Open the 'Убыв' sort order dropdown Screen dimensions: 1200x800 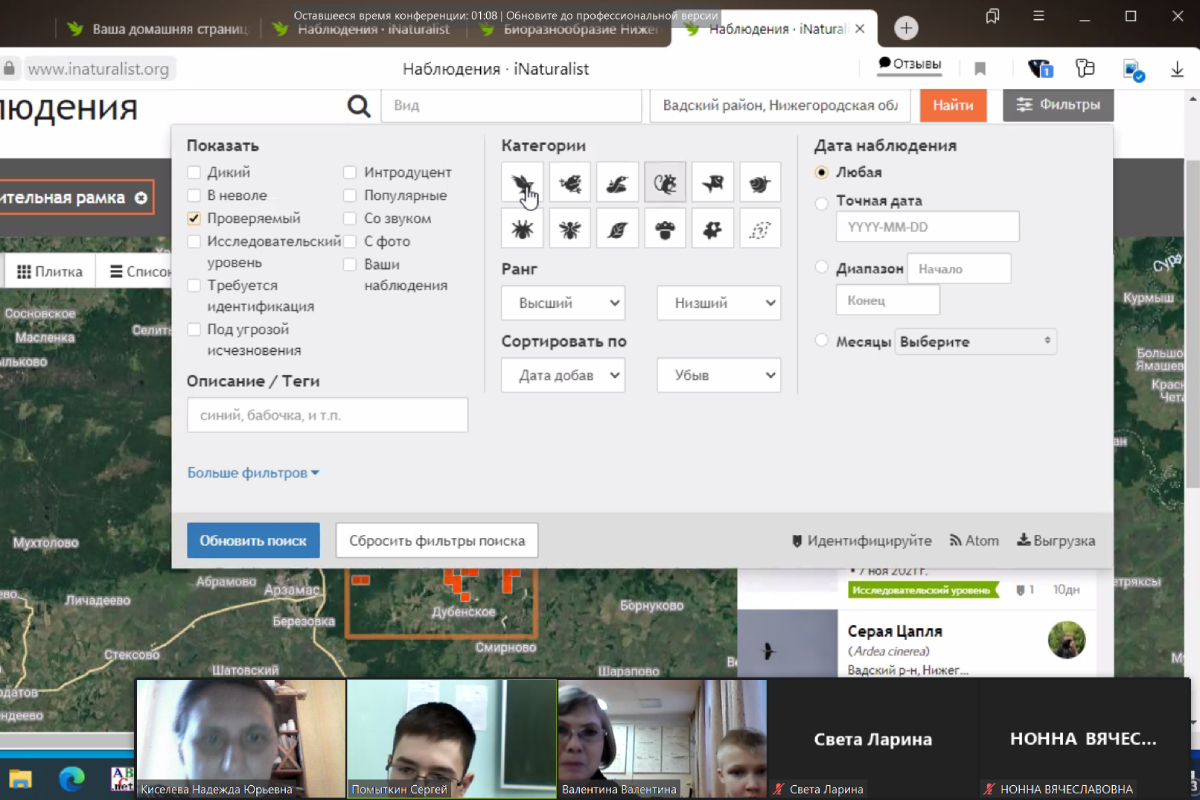pyautogui.click(x=719, y=375)
